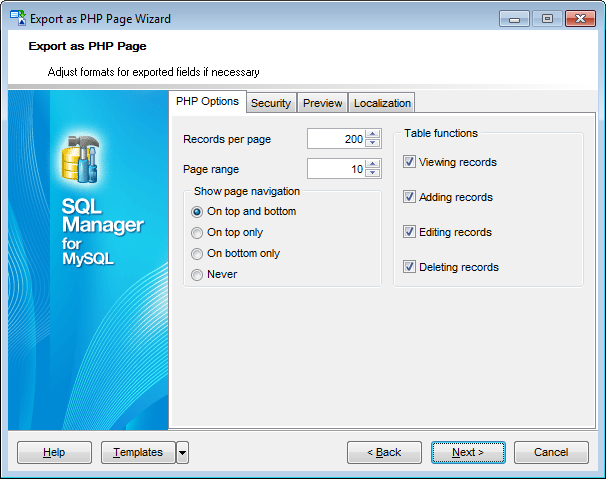Click inside the Page range field
This screenshot has width=606, height=479.
tap(335, 169)
